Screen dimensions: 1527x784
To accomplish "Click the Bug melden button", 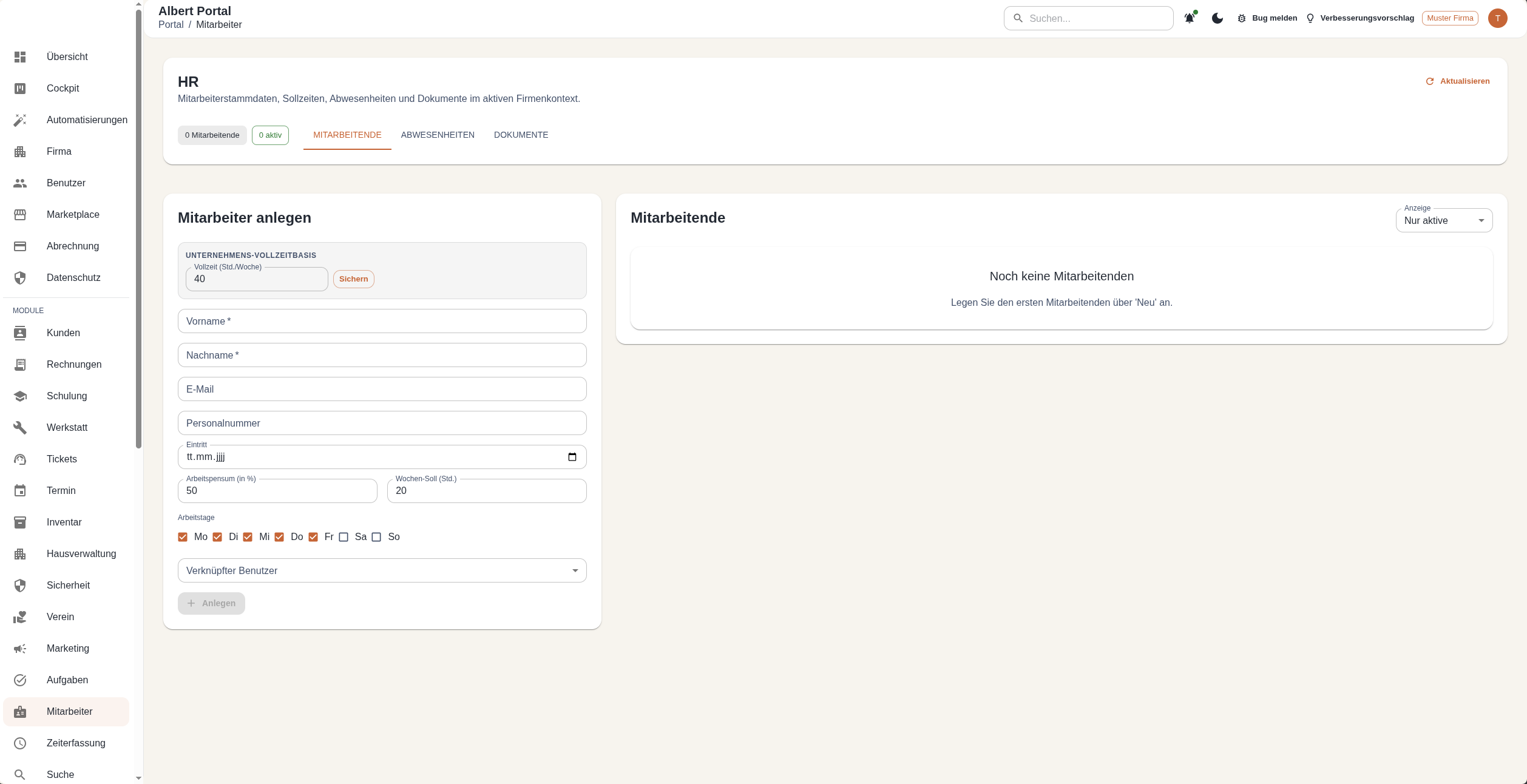I will coord(1267,18).
